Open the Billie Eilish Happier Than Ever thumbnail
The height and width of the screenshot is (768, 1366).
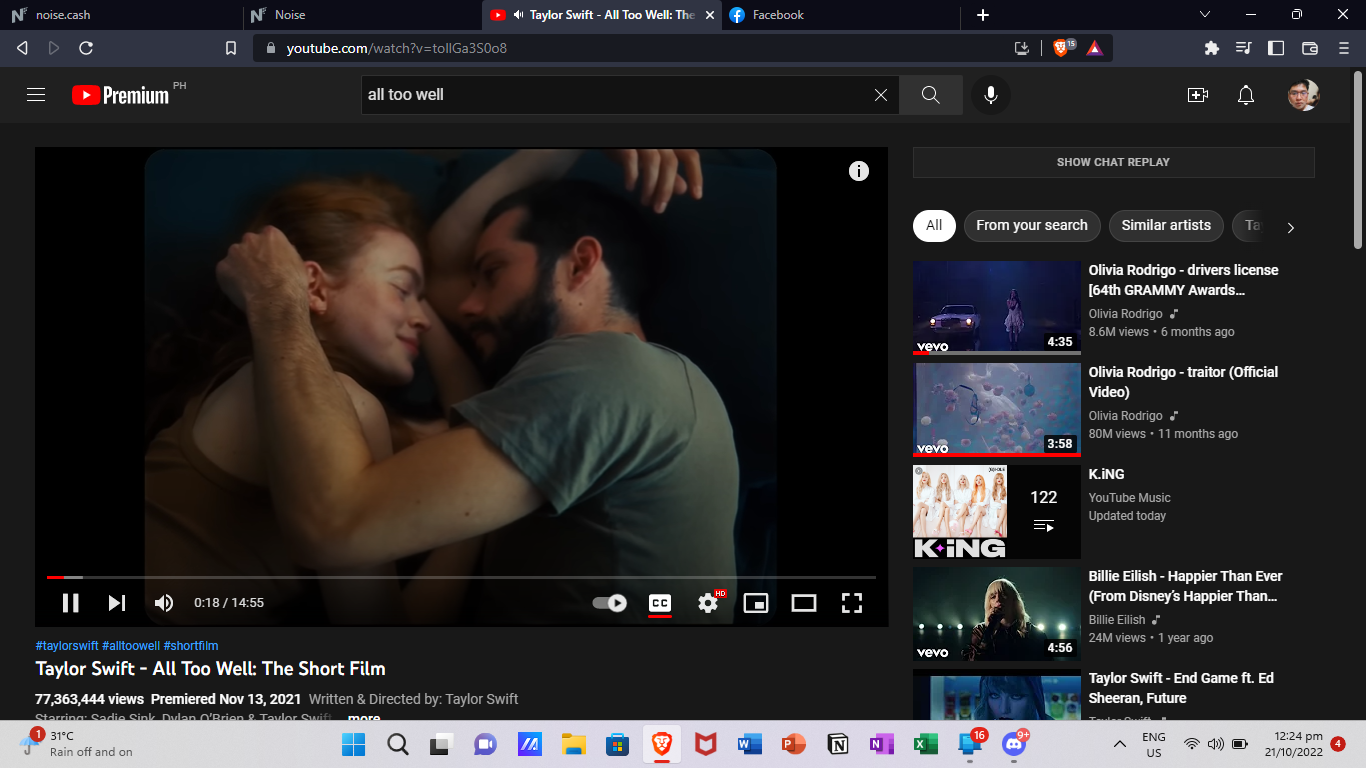click(x=997, y=614)
